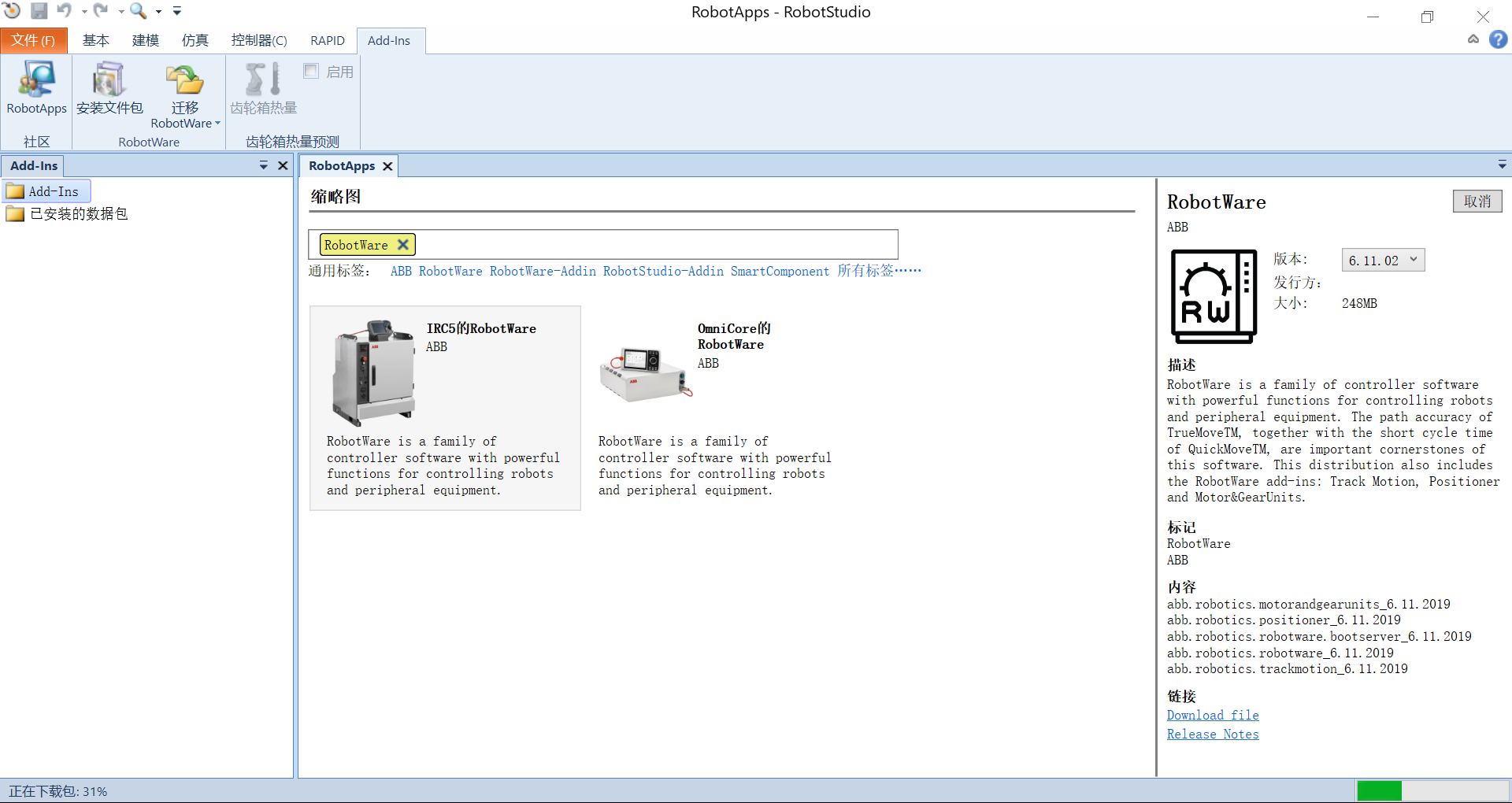Select the RobotApps document tab

(342, 166)
